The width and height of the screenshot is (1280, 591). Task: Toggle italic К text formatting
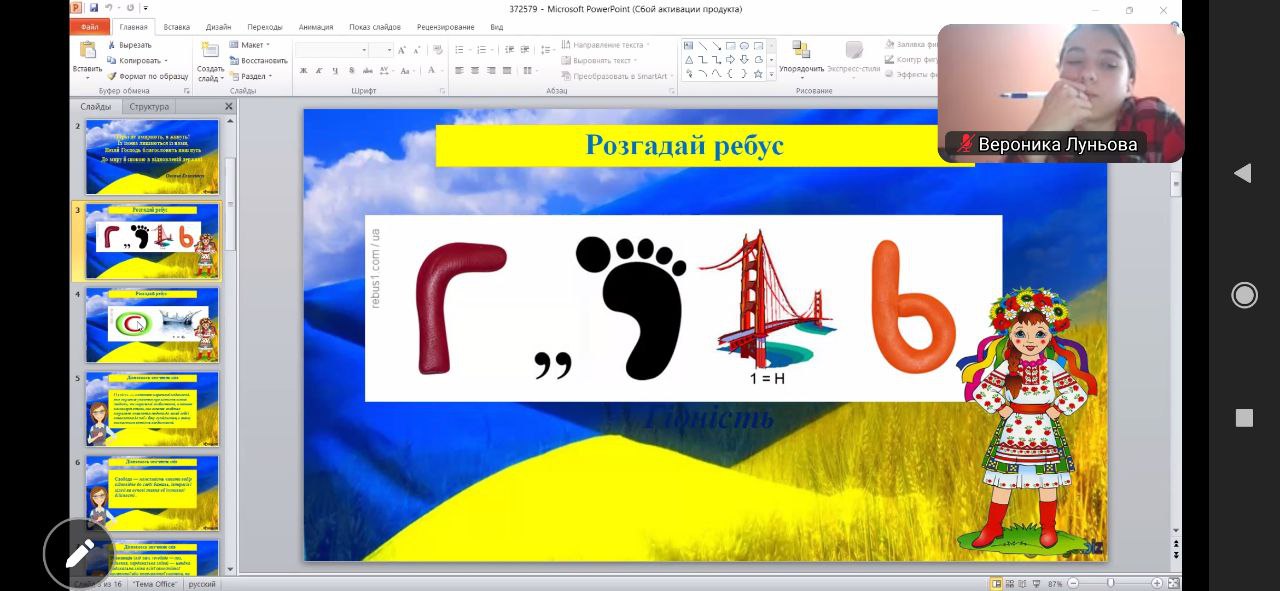point(319,71)
